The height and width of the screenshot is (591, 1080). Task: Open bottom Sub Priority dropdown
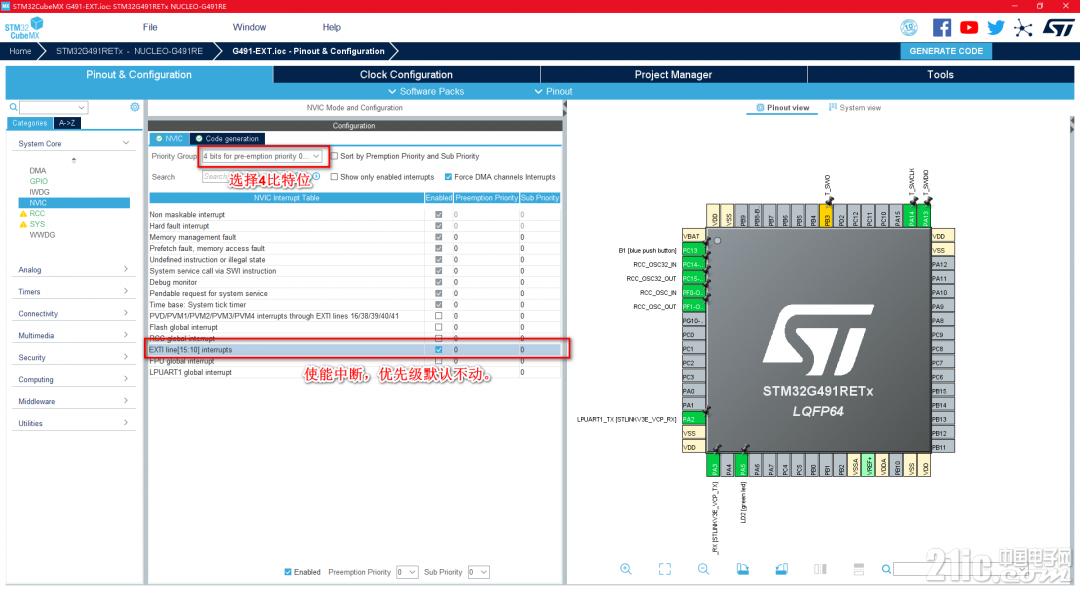[478, 572]
